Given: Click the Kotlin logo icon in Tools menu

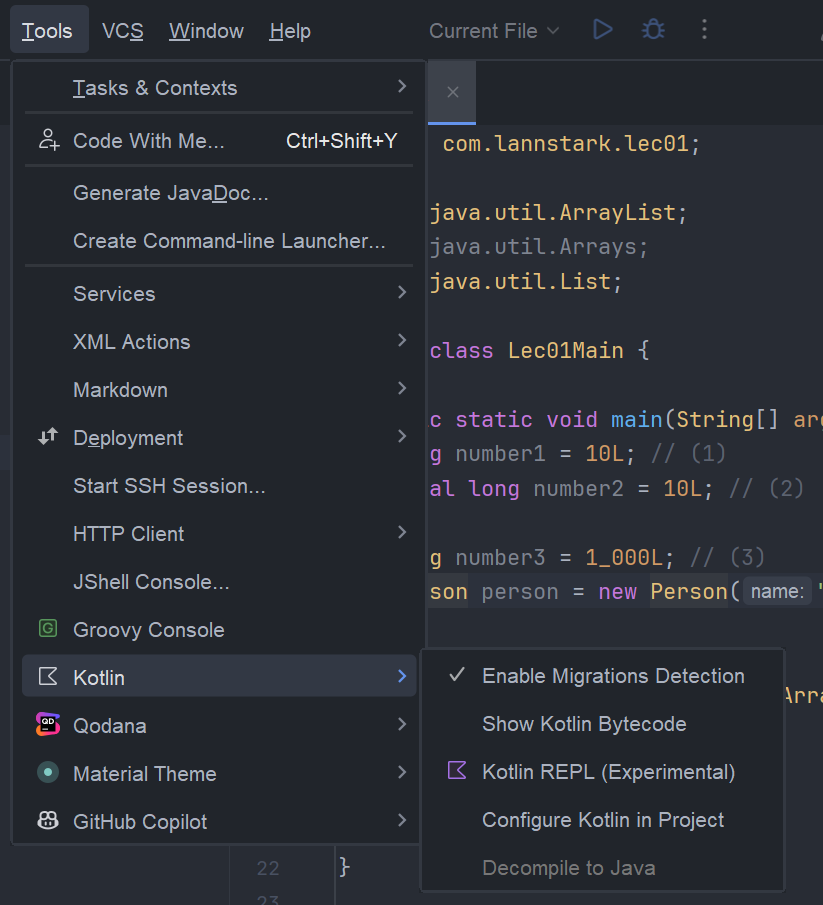Looking at the screenshot, I should (48, 676).
